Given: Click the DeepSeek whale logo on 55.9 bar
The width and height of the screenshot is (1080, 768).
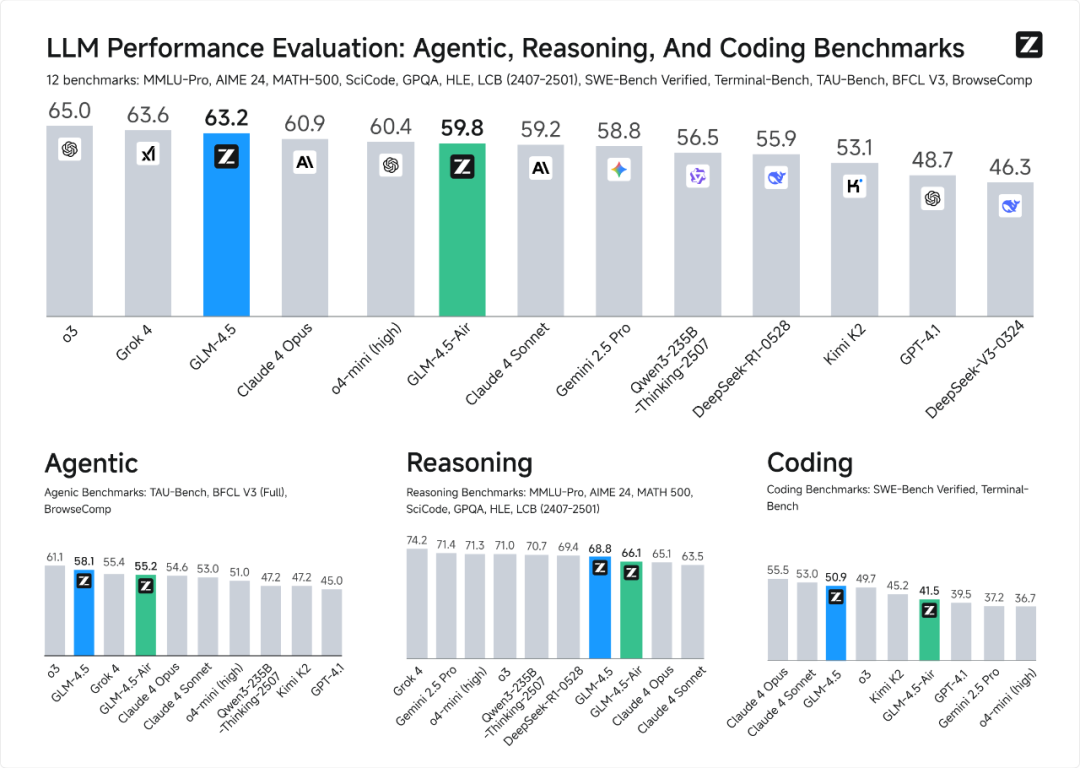Looking at the screenshot, I should pos(776,178).
